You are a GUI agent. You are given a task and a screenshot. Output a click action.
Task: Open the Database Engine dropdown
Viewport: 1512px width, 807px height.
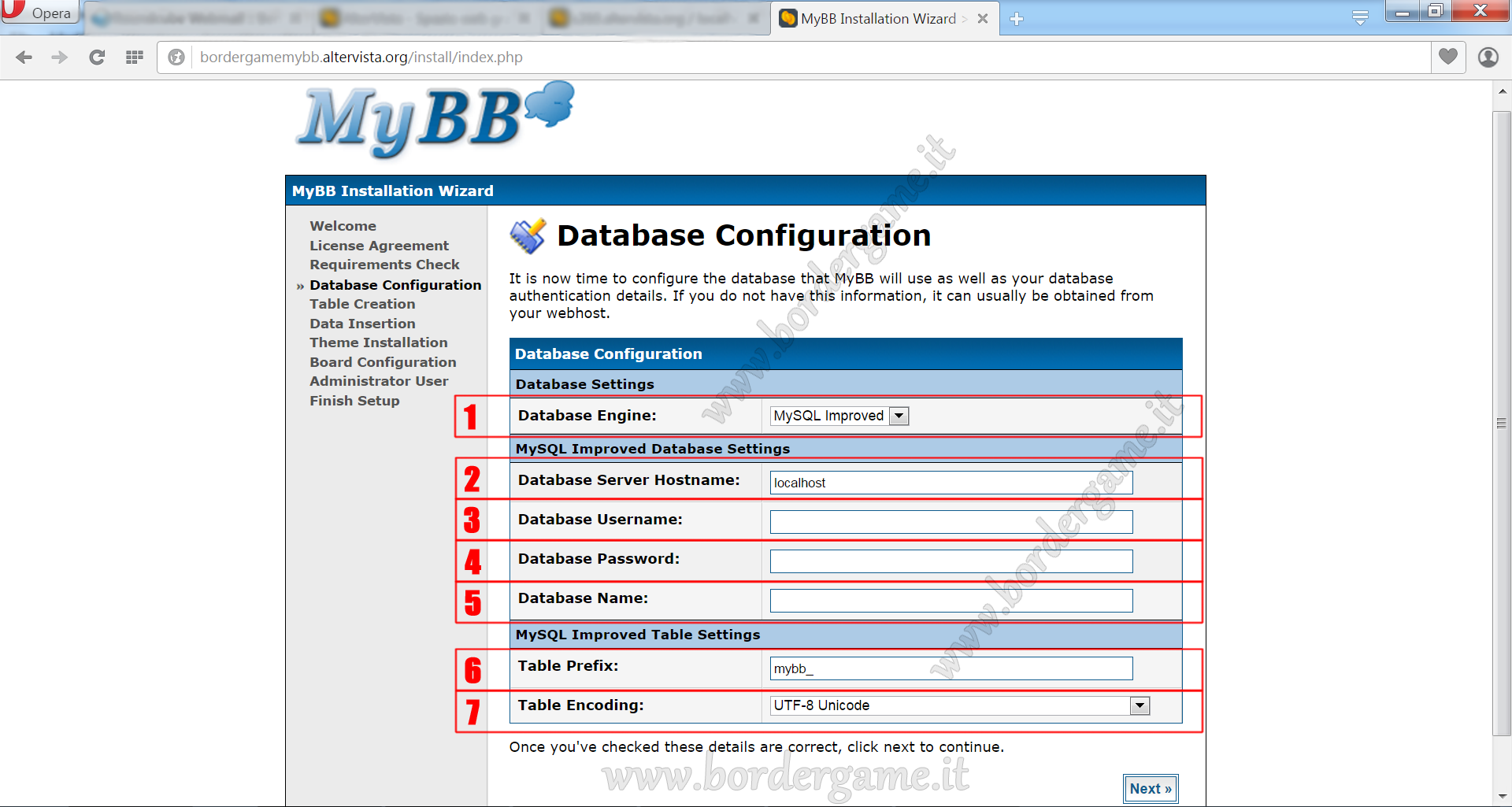coord(839,416)
